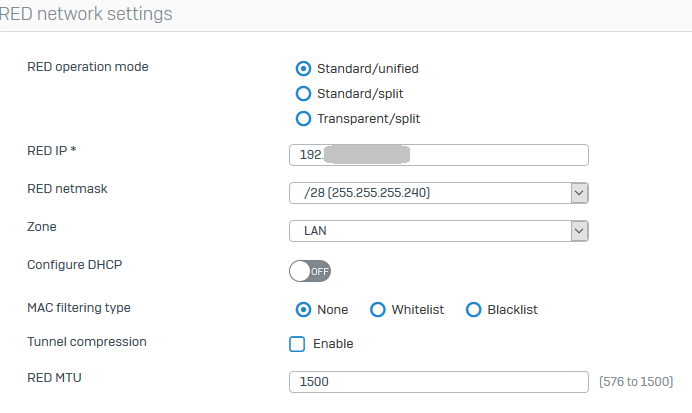692x413 pixels.
Task: Enable Tunnel compression checkbox
Action: pos(297,344)
